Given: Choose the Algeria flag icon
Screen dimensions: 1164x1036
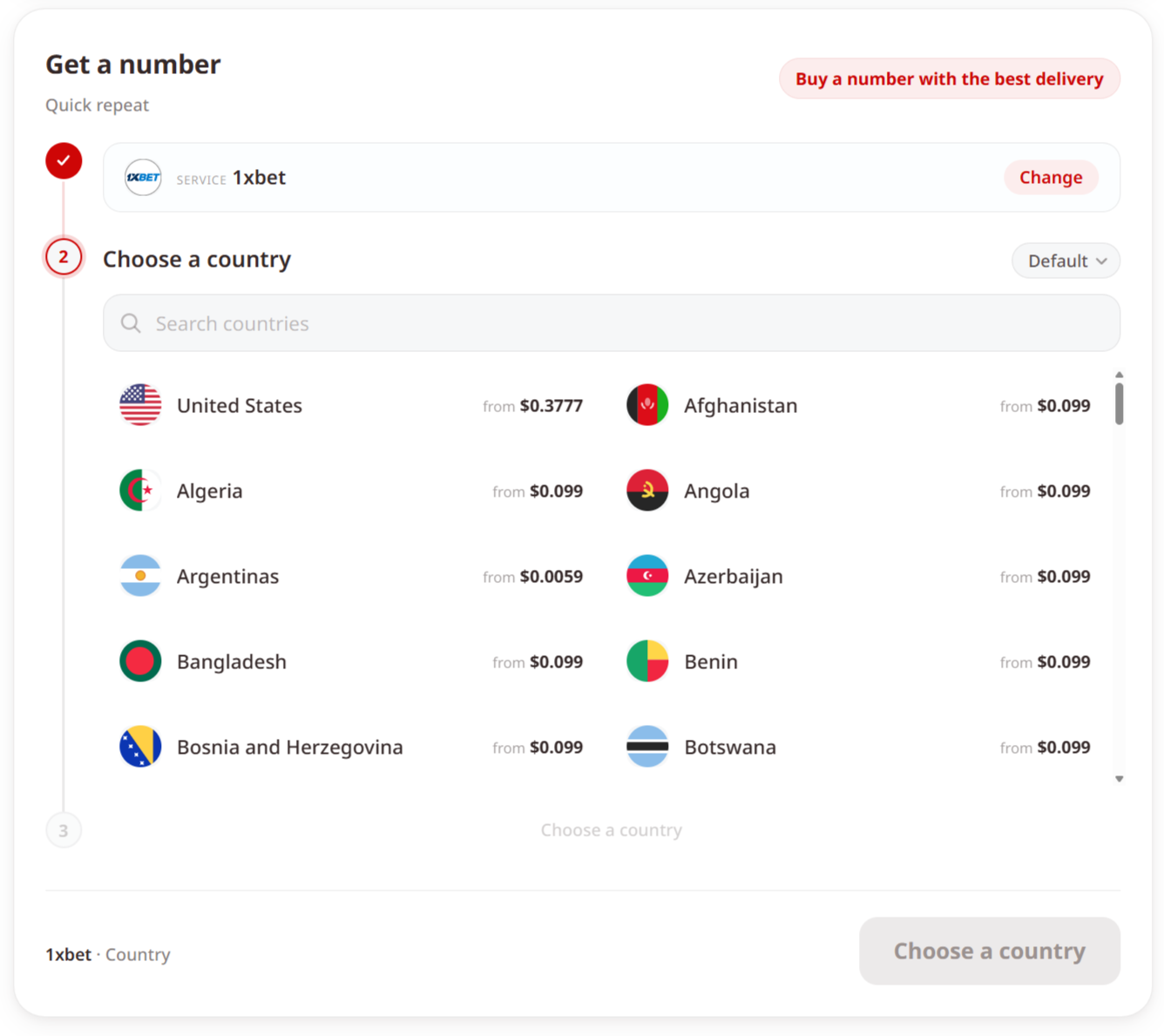Looking at the screenshot, I should pos(140,491).
